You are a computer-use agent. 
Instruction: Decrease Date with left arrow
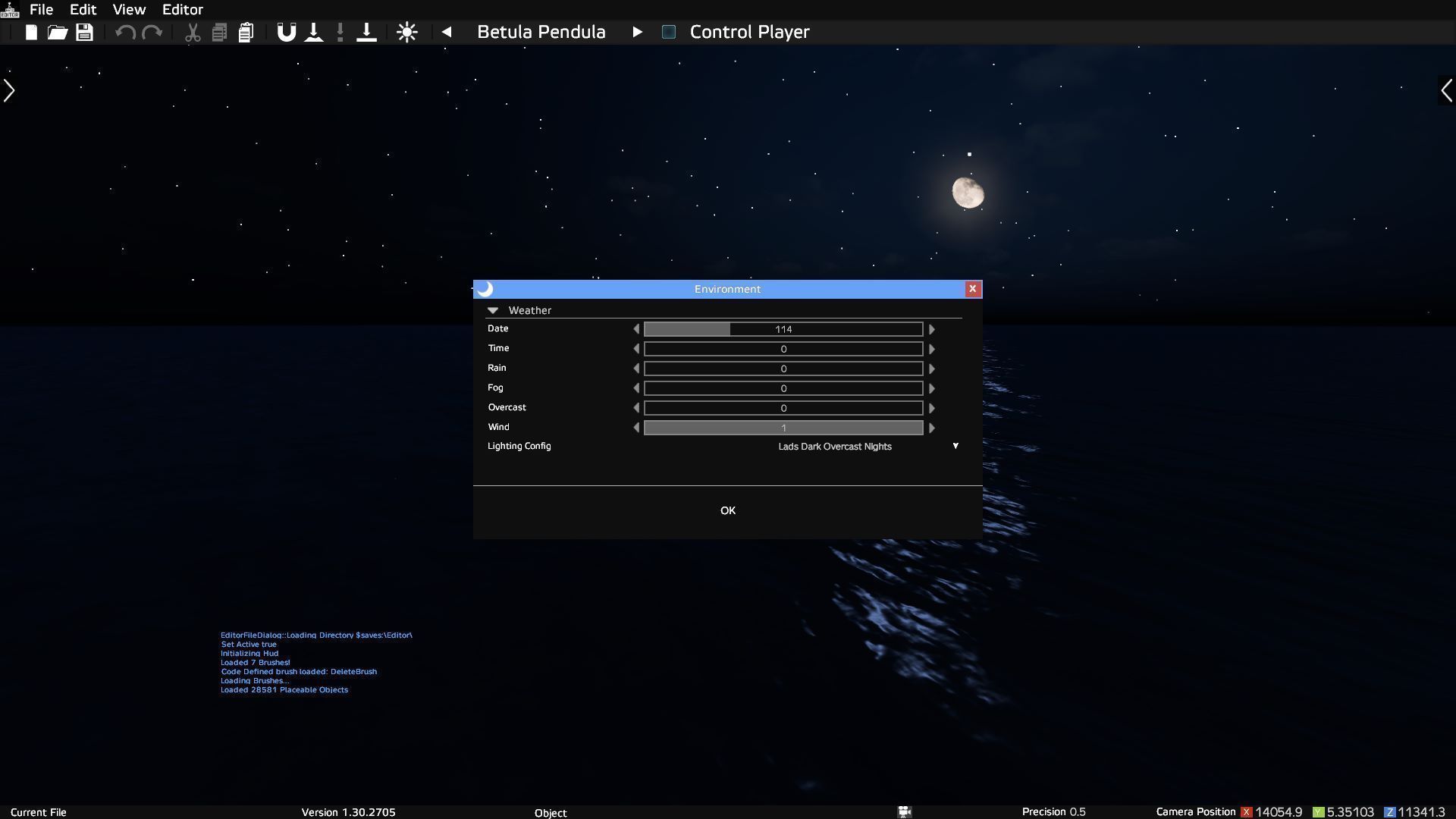[636, 329]
